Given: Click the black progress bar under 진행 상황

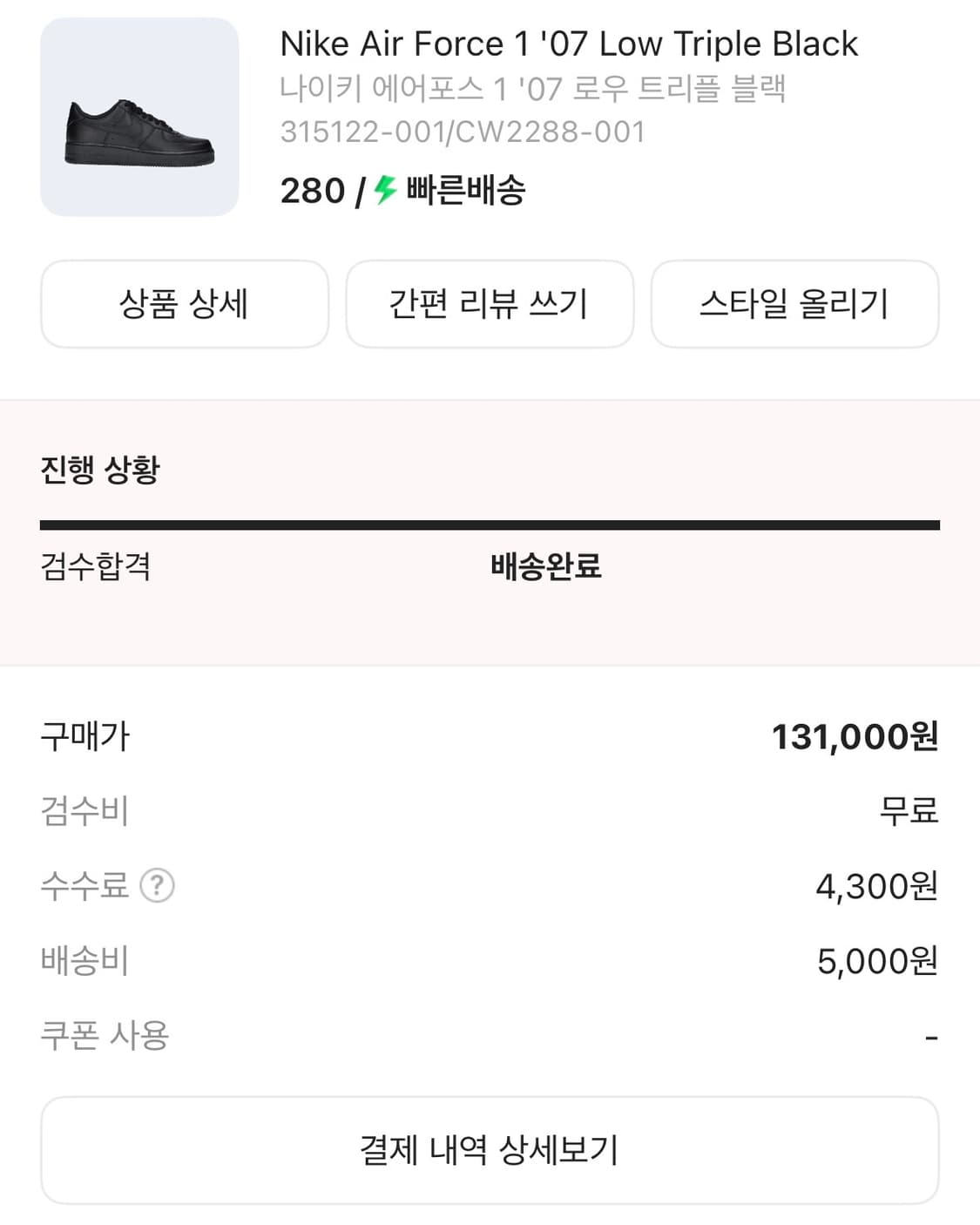Looking at the screenshot, I should pos(490,525).
